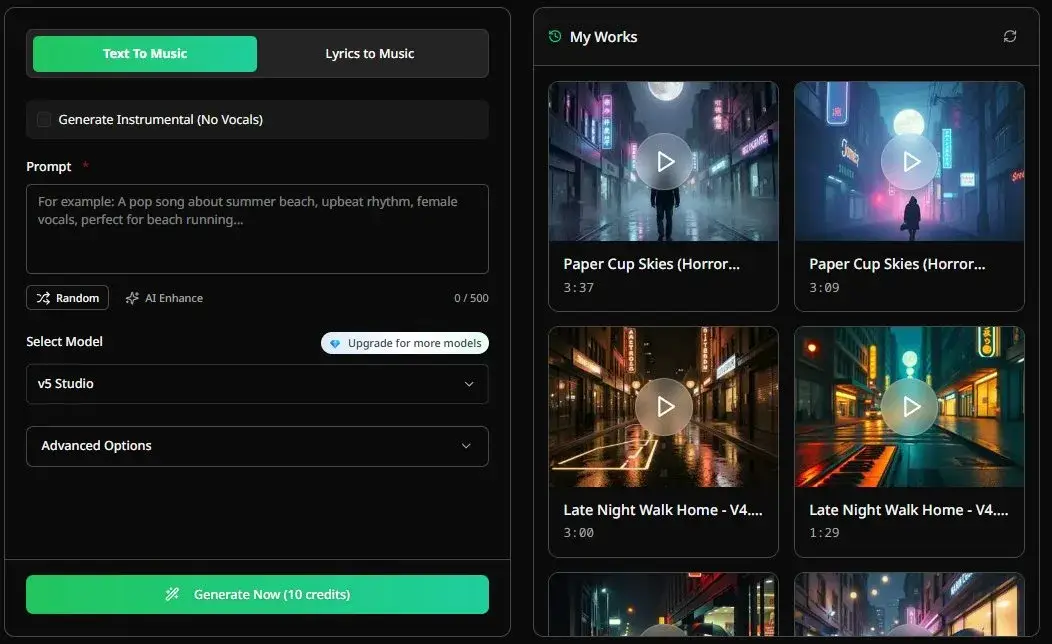Open the v5 Studio model dropdown
Viewport: 1052px width, 644px height.
coord(257,384)
